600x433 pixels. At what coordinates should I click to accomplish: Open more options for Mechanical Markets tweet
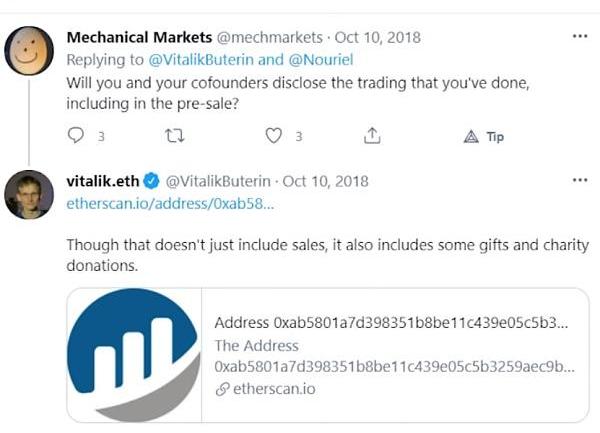click(x=579, y=37)
